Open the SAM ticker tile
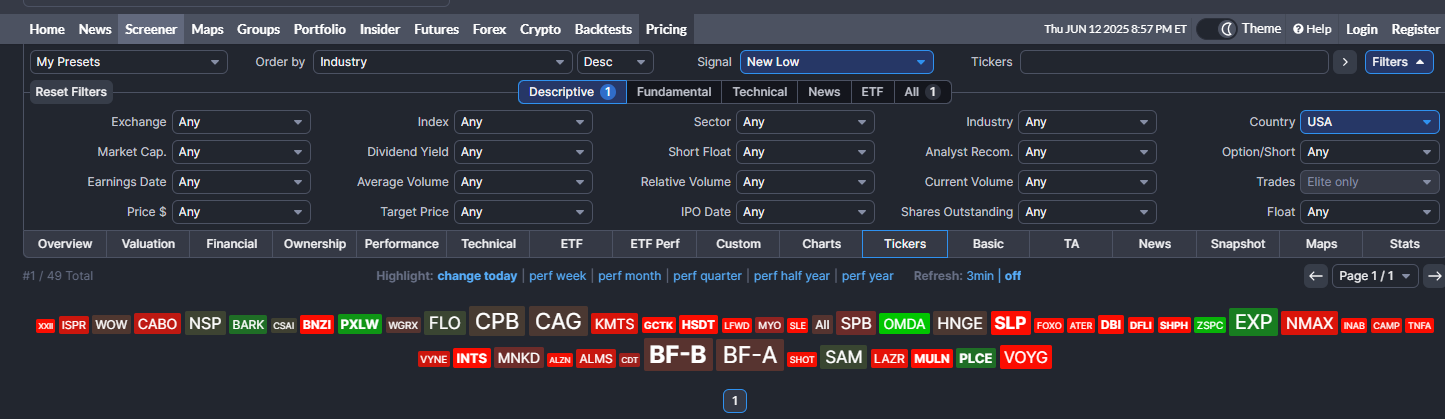 click(843, 357)
